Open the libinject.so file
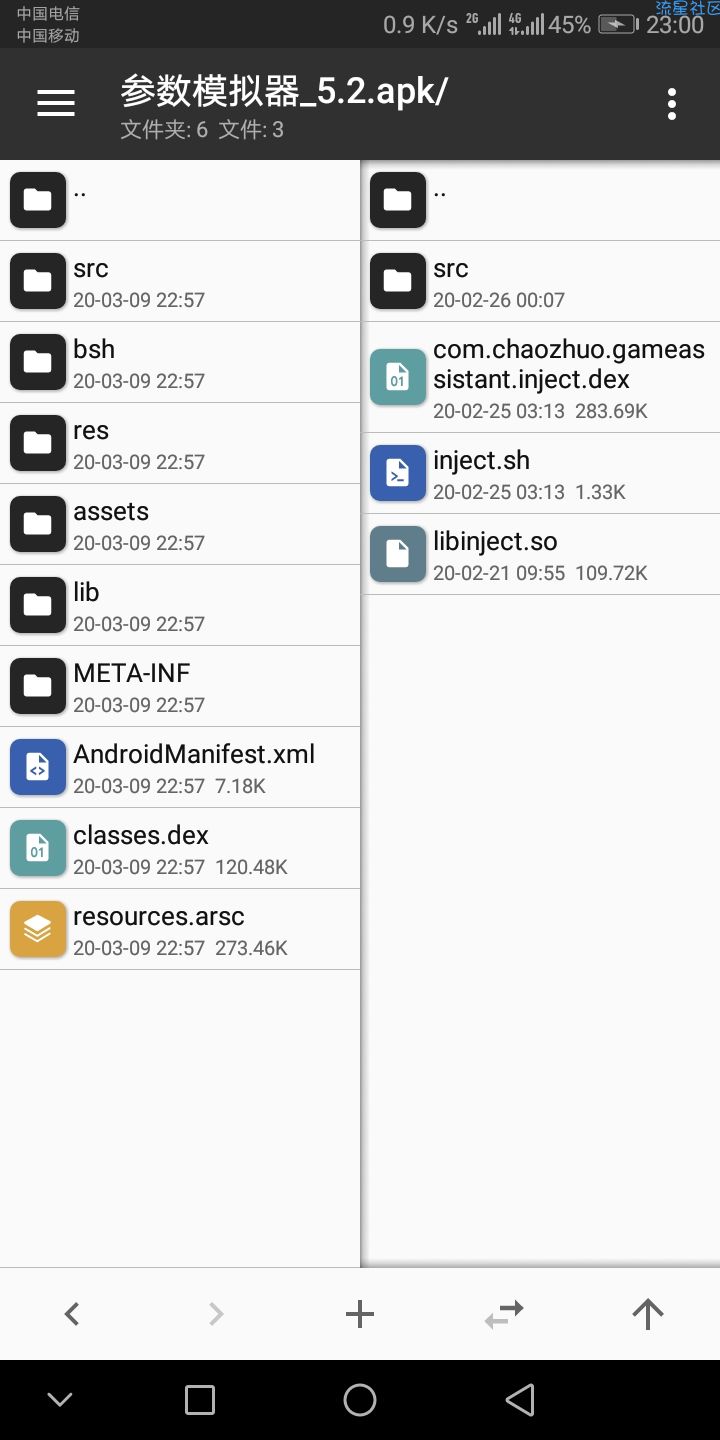This screenshot has width=720, height=1440. pos(540,555)
